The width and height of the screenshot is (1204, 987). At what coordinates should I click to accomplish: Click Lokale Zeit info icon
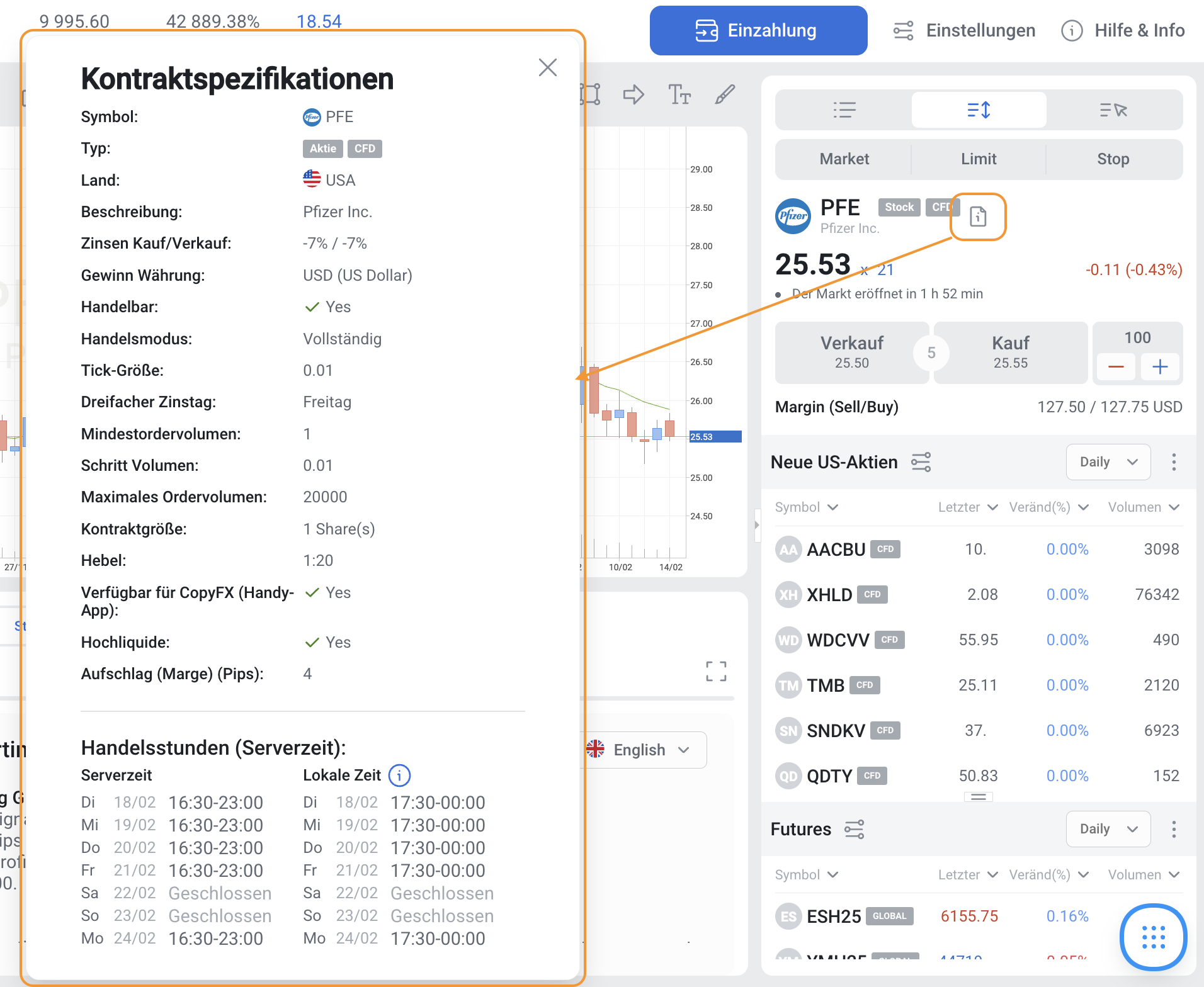click(399, 775)
